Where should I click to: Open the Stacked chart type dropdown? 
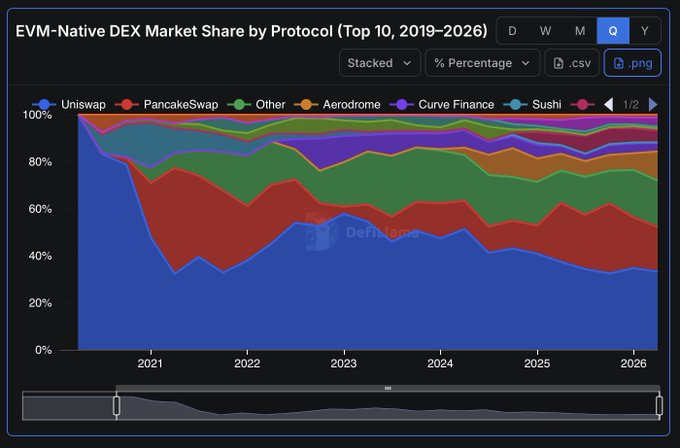[x=380, y=63]
